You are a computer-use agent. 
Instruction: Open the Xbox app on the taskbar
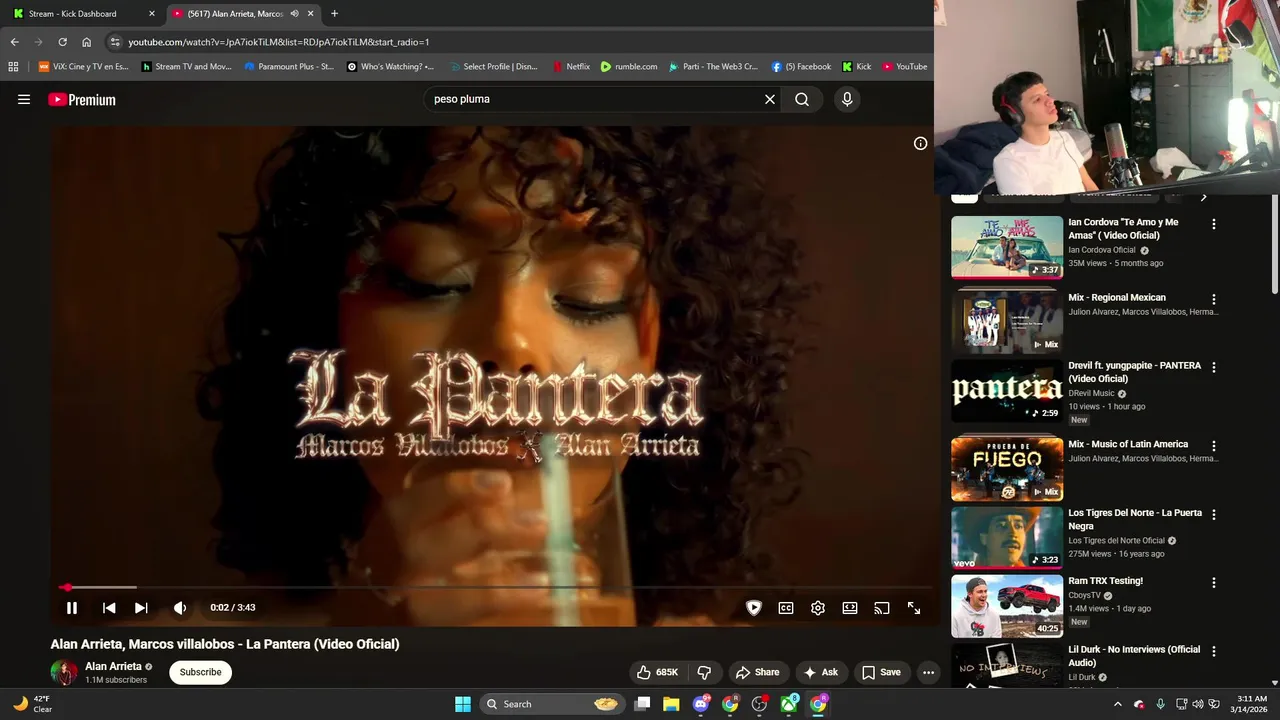(x=789, y=704)
